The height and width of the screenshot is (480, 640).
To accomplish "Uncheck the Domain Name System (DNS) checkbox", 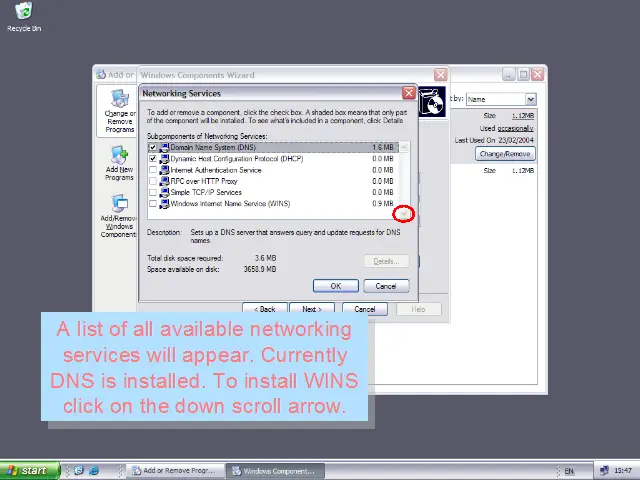I will (x=153, y=148).
